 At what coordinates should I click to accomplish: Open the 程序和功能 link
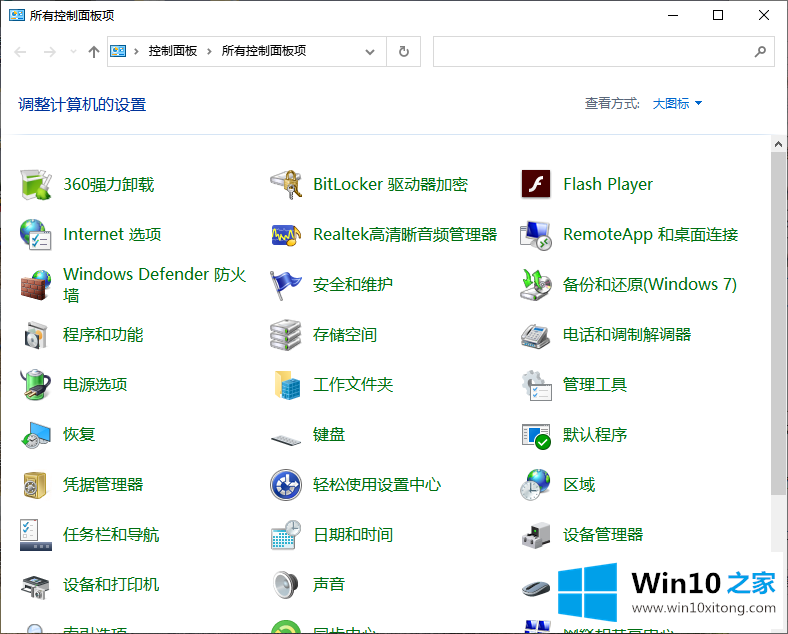coord(103,335)
